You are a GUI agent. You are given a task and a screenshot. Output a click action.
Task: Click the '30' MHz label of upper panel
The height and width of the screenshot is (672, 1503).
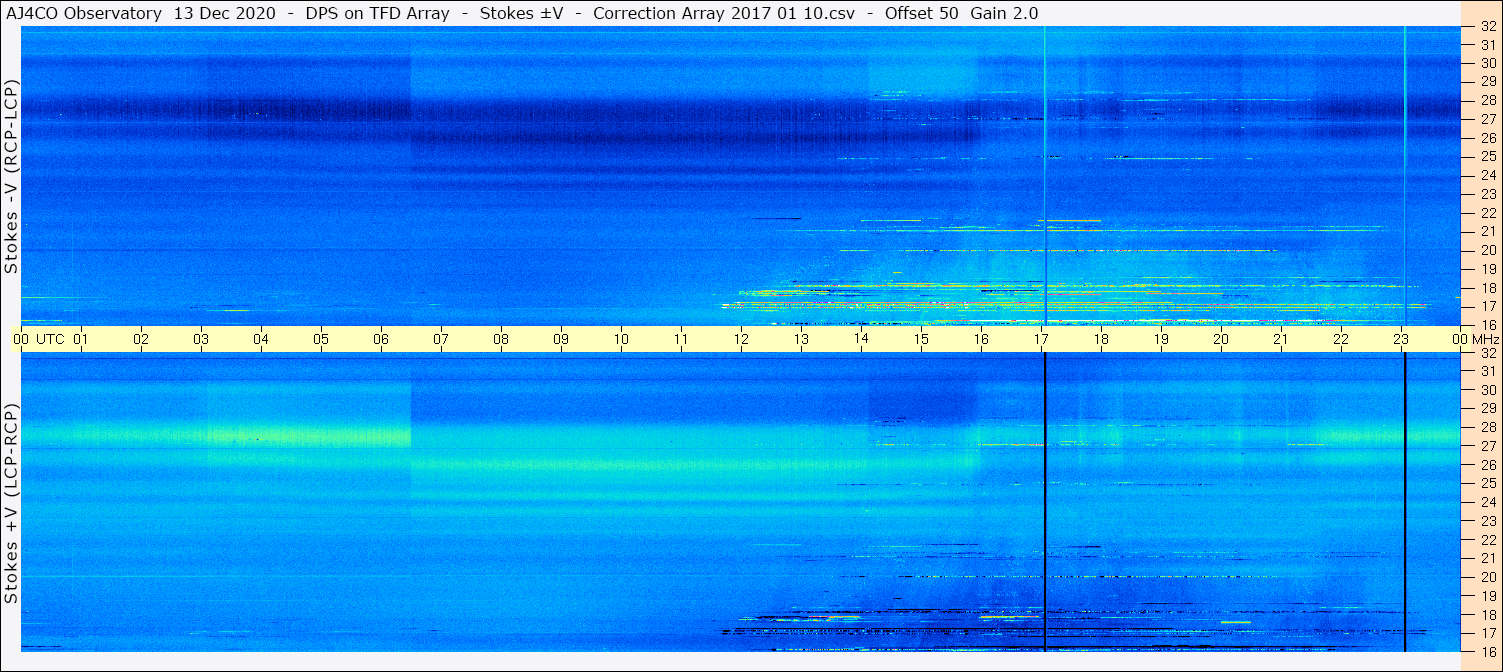point(1488,63)
